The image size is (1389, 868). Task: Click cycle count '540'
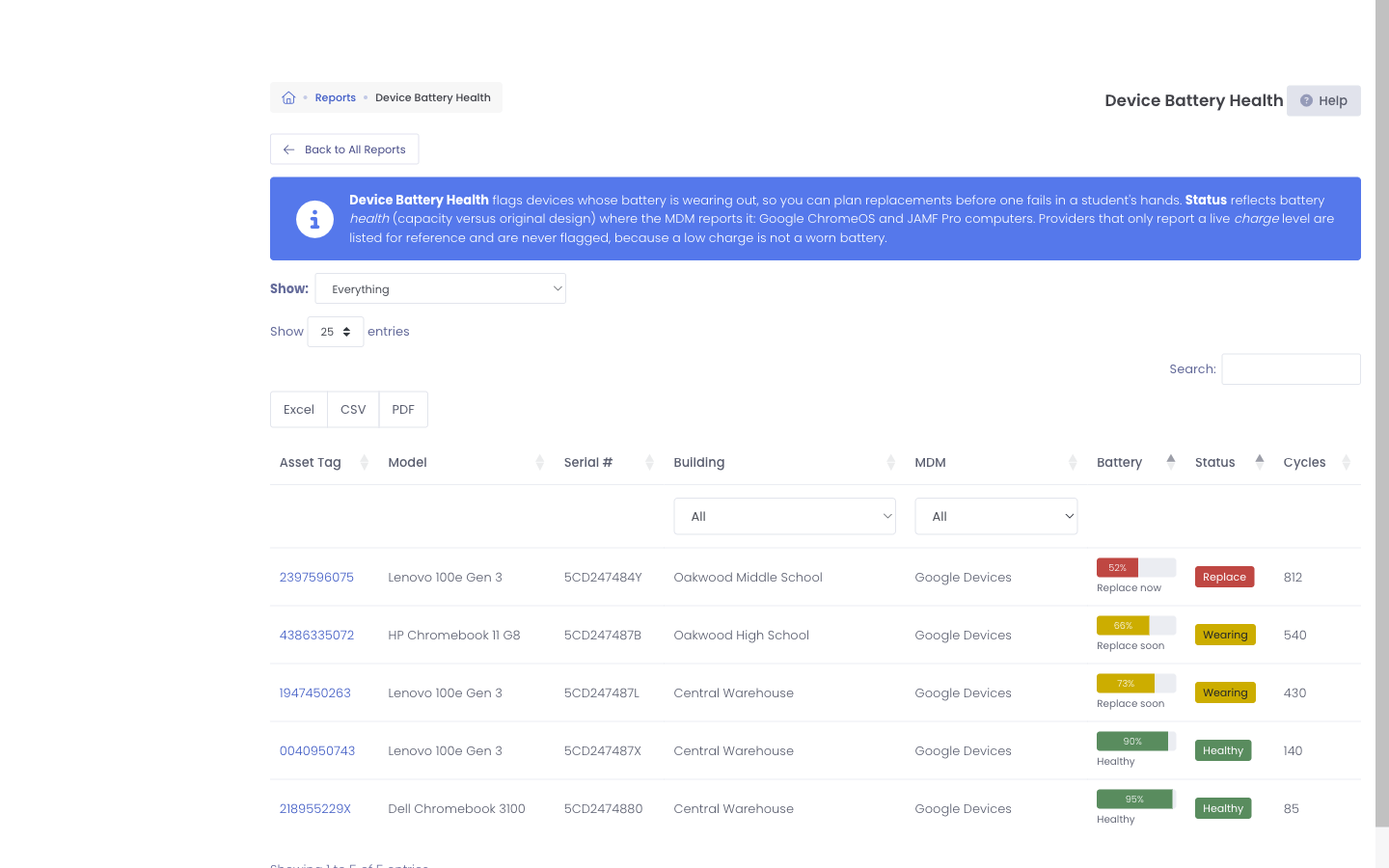(1295, 635)
